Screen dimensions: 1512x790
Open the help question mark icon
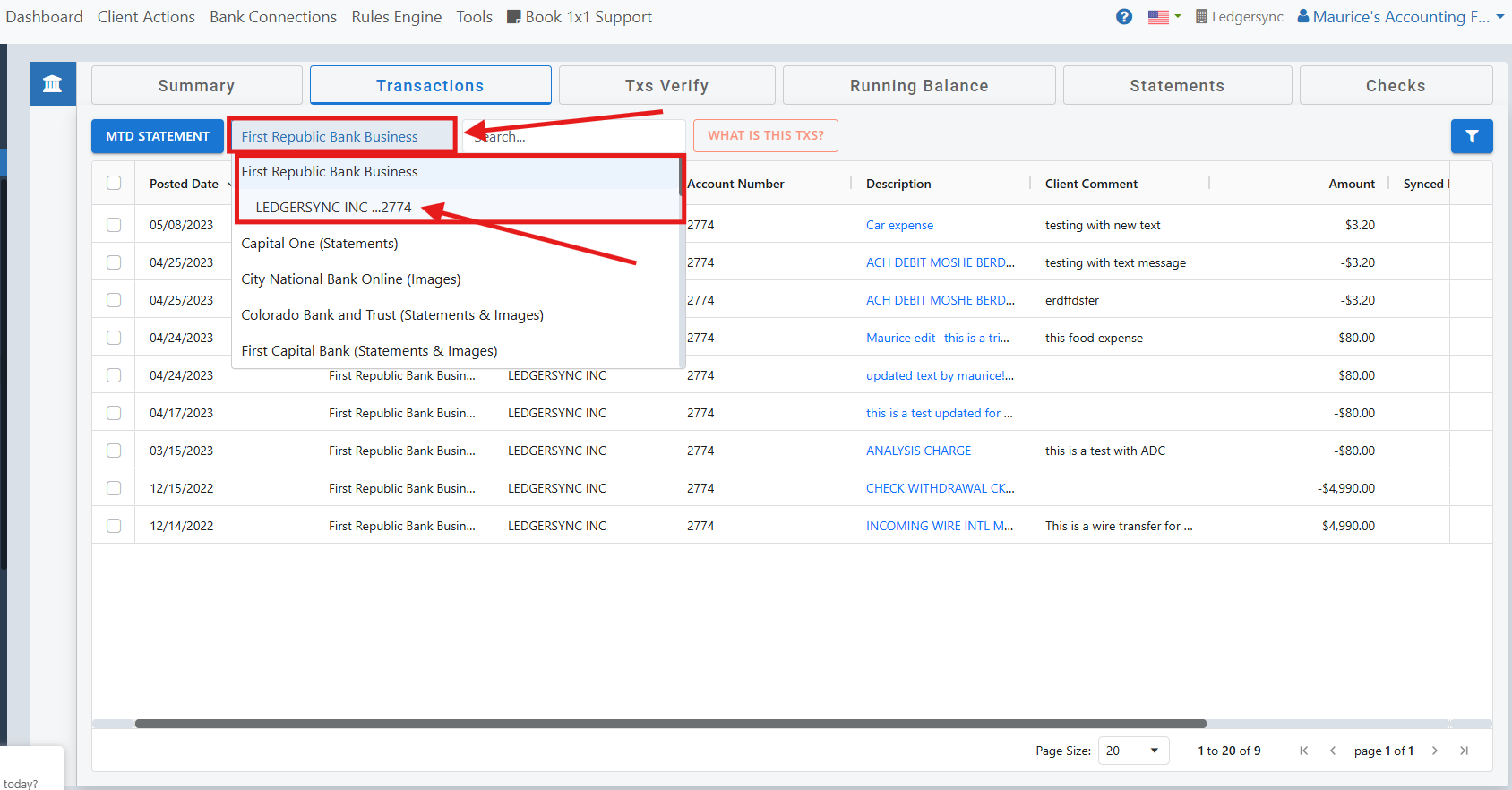pyautogui.click(x=1124, y=17)
